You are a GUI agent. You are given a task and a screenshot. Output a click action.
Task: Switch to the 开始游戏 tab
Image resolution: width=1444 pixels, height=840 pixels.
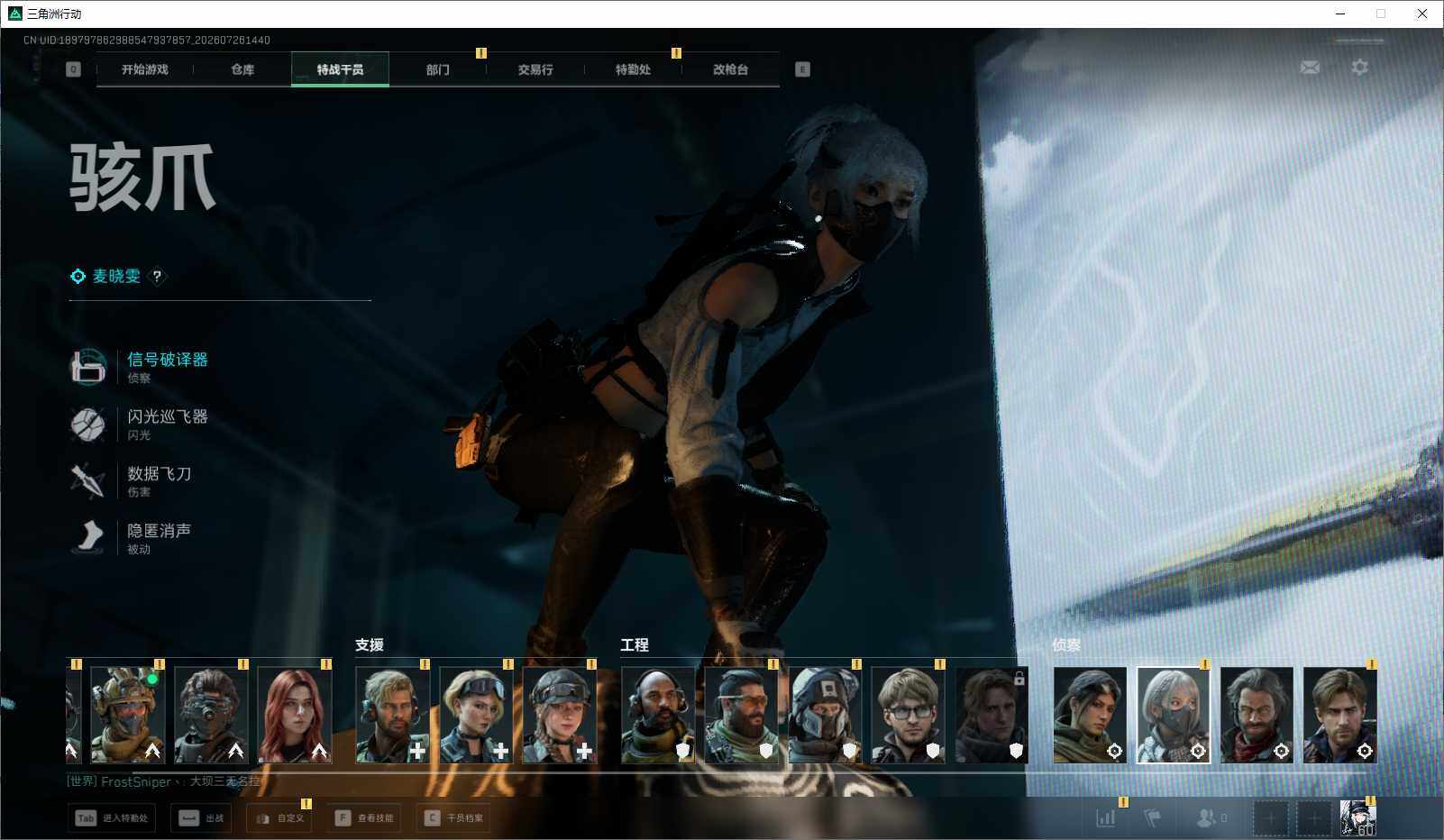[145, 69]
